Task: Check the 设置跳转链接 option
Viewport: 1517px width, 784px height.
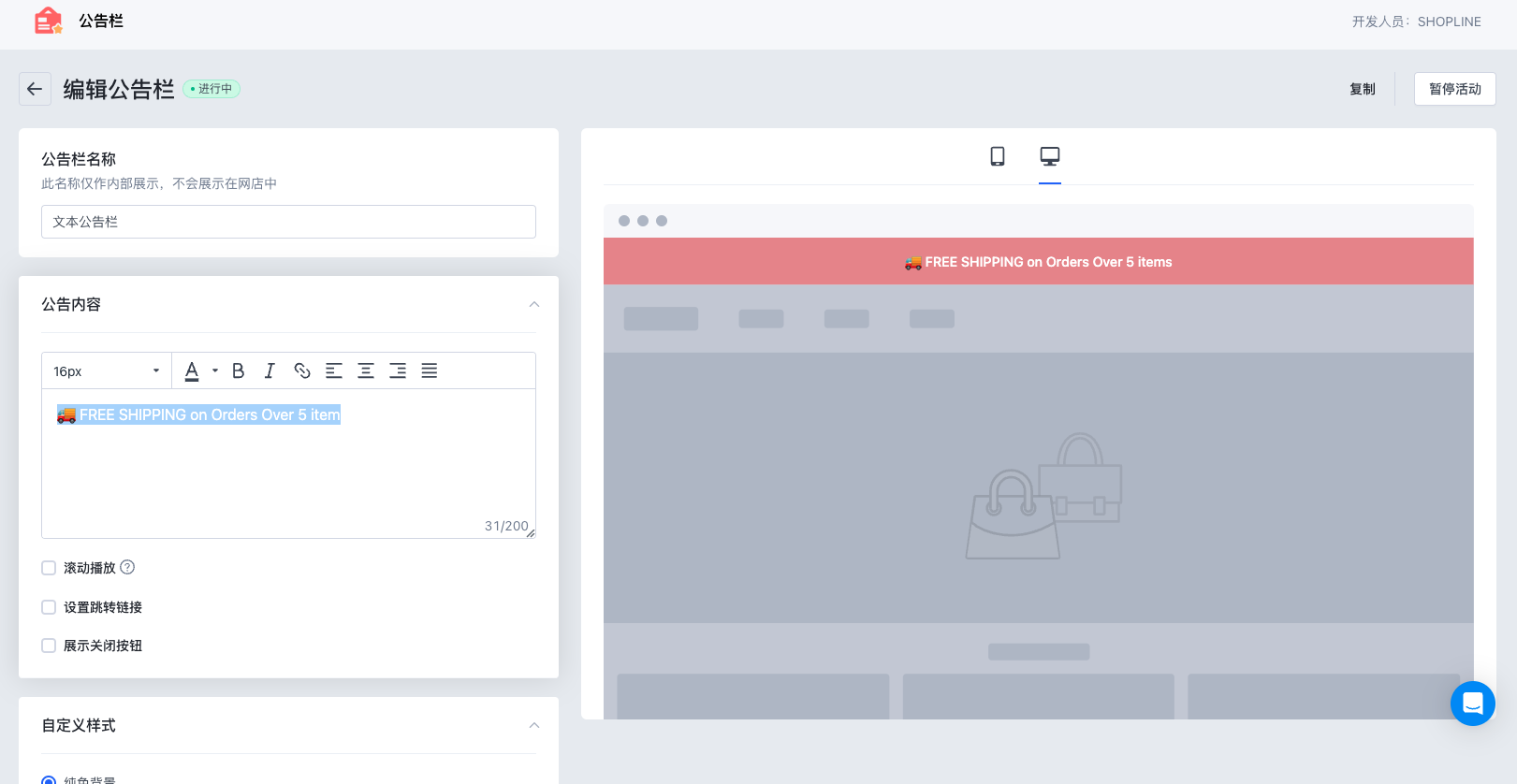Action: tap(49, 607)
